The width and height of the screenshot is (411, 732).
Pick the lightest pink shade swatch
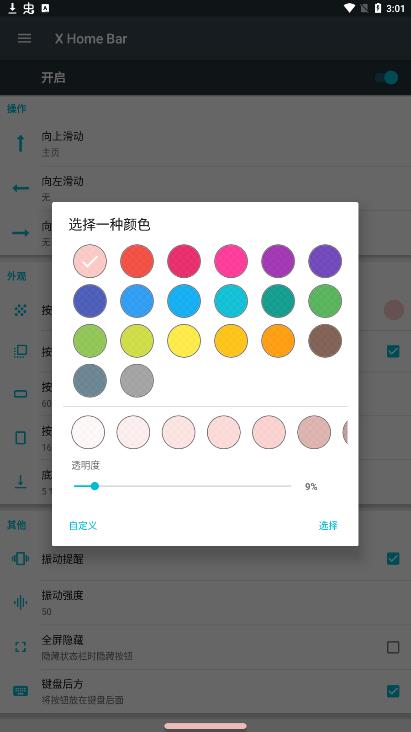pyautogui.click(x=88, y=432)
